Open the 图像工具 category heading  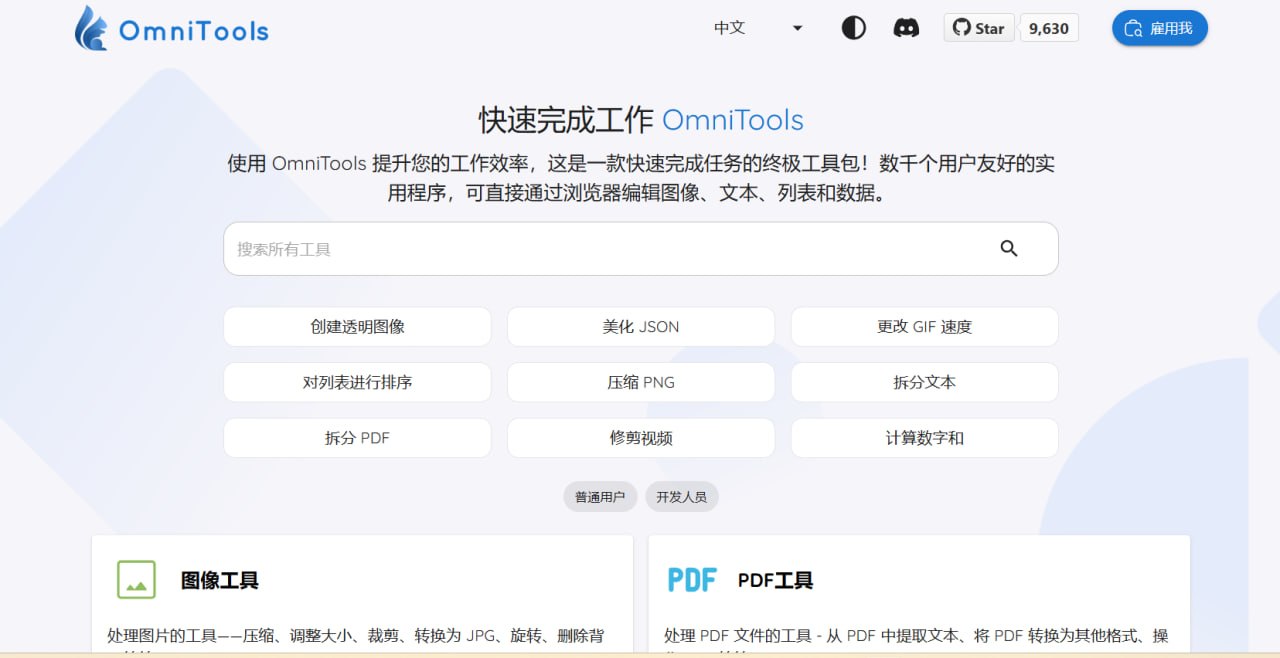220,580
